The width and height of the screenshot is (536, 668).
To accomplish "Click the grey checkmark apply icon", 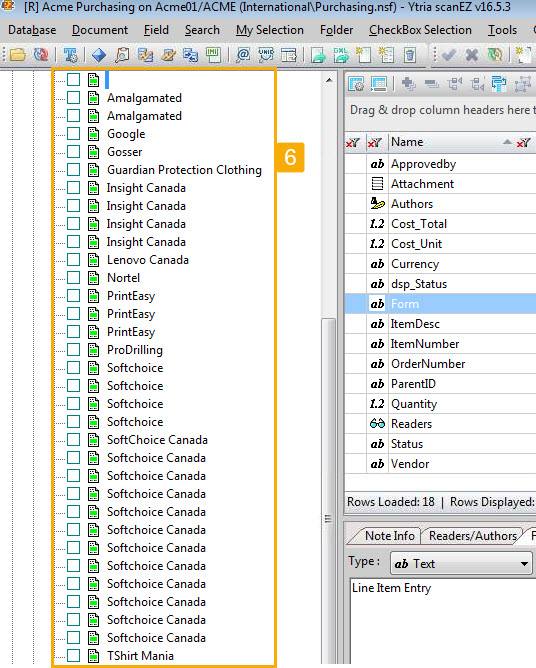I will 449,55.
